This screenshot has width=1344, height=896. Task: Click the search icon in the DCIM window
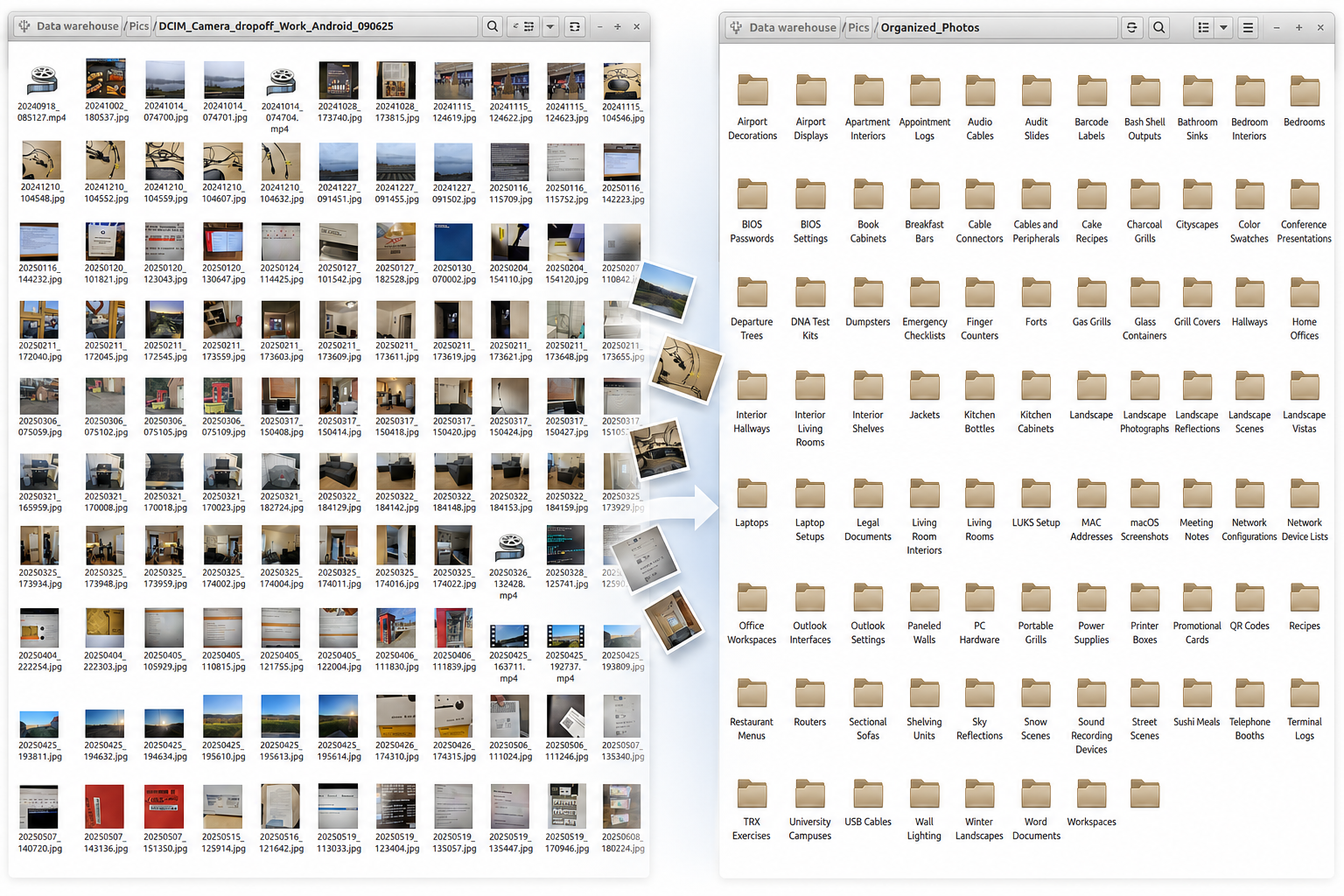pyautogui.click(x=493, y=26)
